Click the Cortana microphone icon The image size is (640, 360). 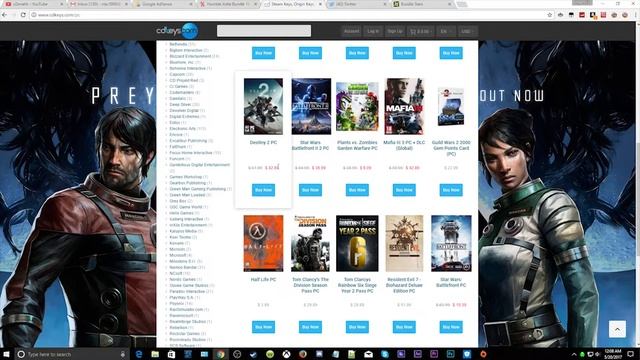point(123,354)
